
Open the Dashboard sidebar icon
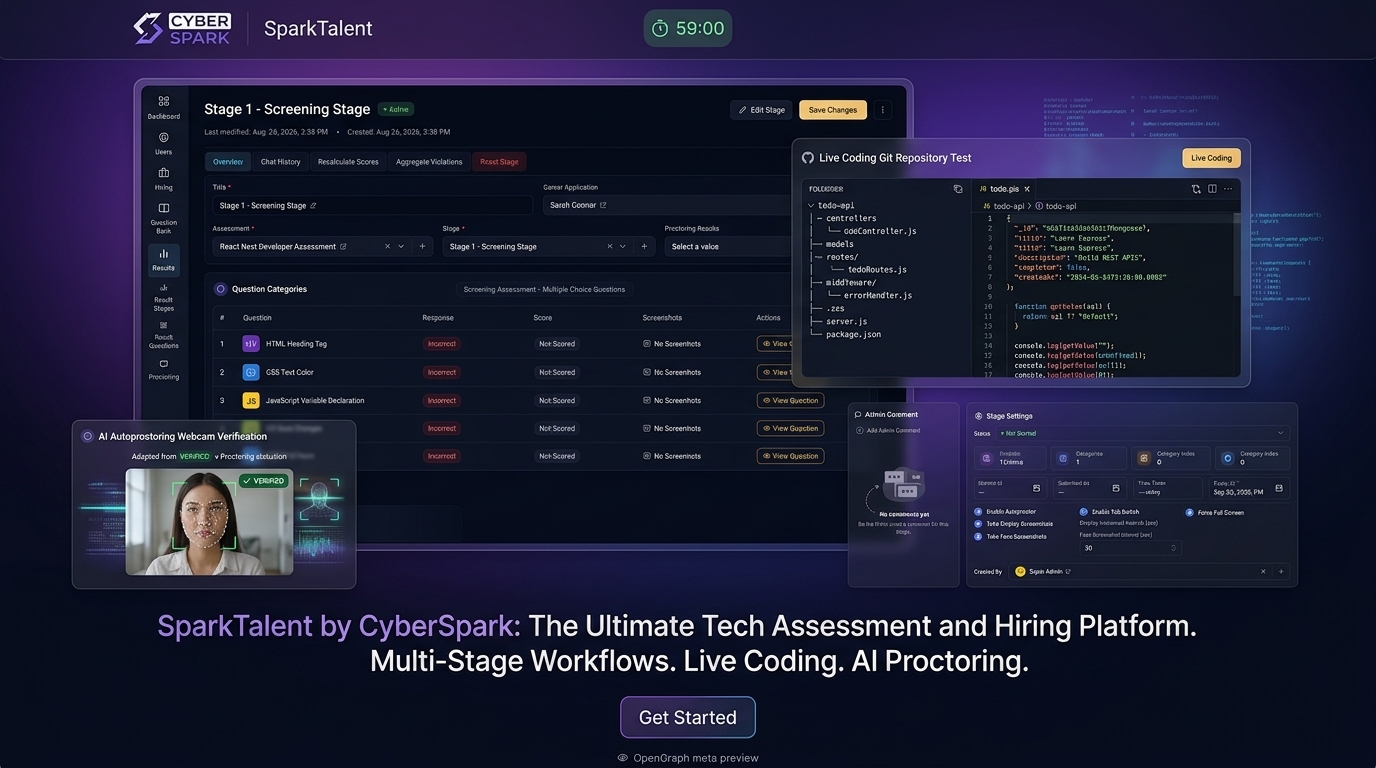click(164, 101)
